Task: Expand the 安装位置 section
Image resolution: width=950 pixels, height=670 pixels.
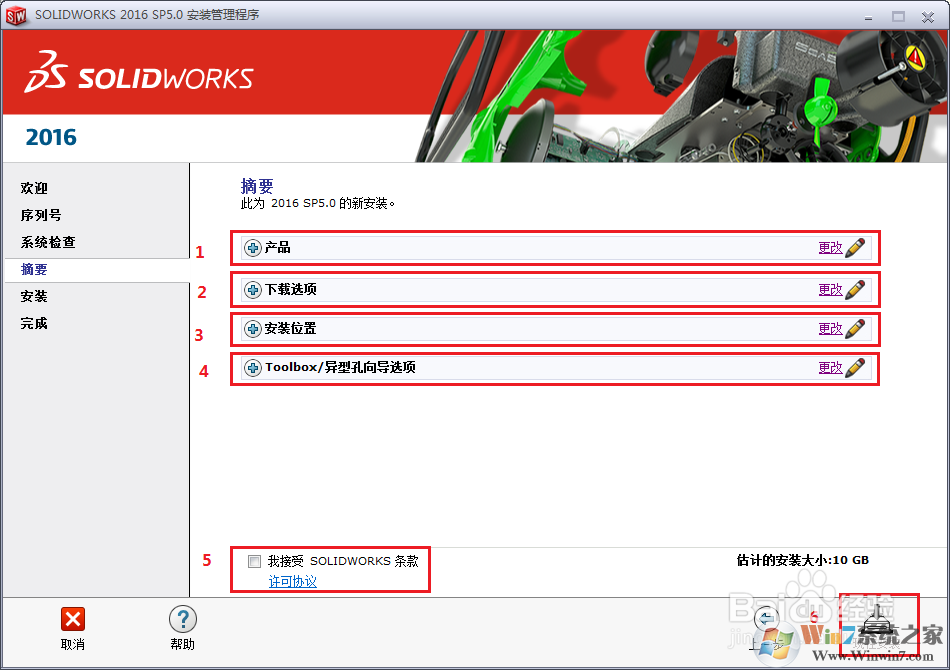Action: coord(252,328)
